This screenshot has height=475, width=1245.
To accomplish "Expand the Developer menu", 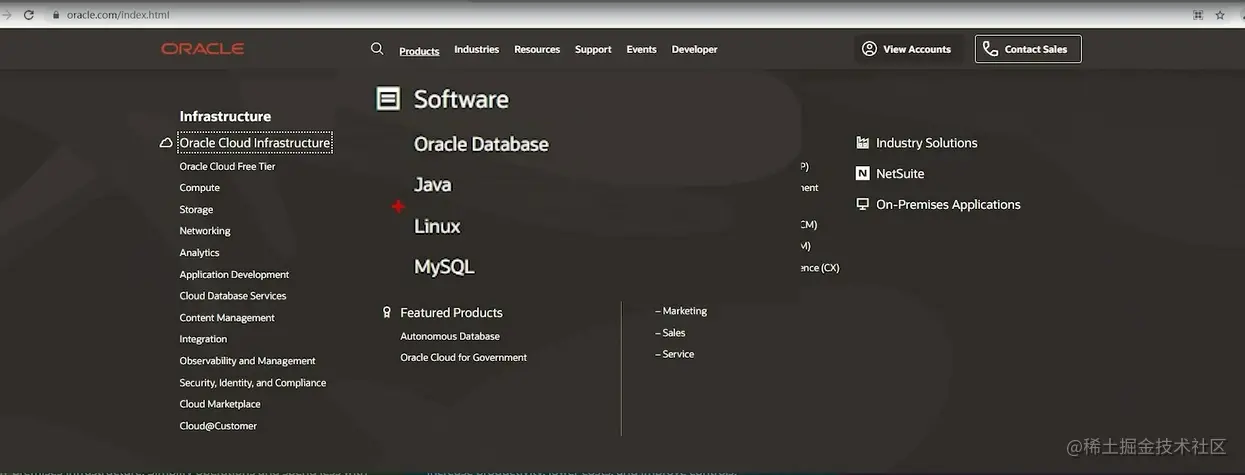I will (694, 49).
